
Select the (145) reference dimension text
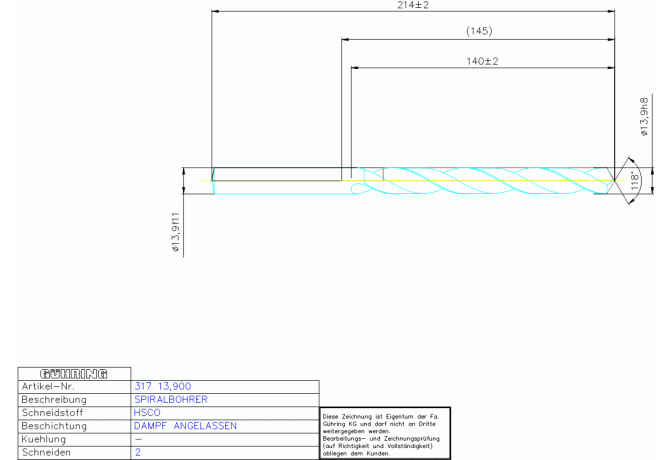click(x=479, y=32)
